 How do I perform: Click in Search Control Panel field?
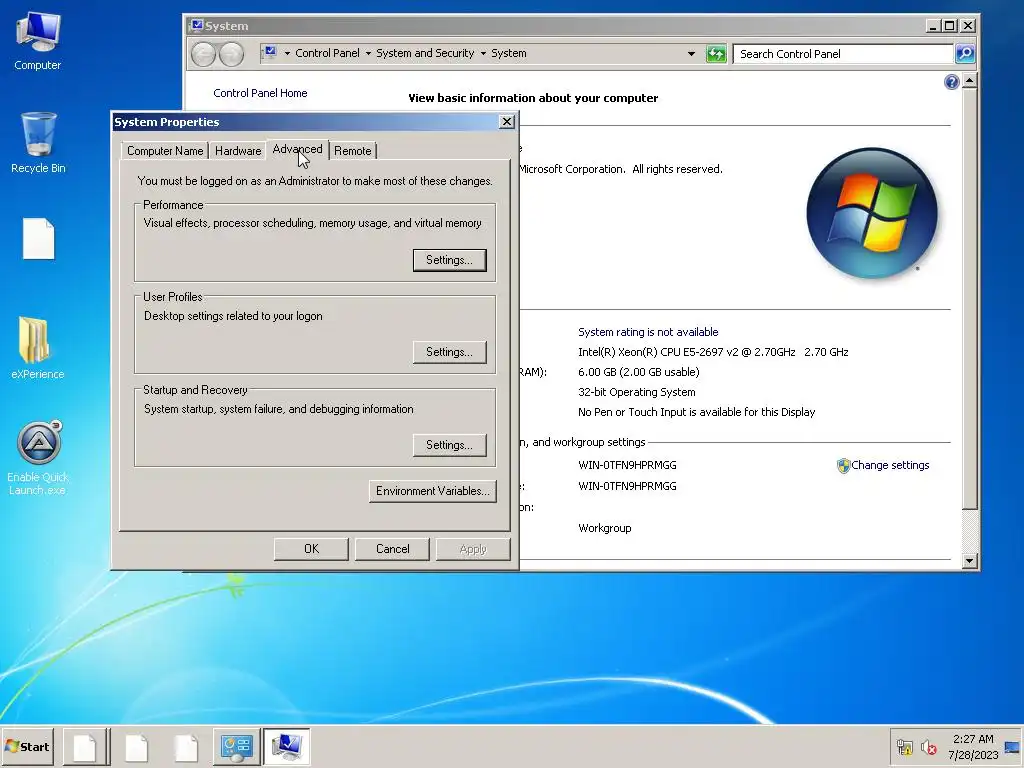pos(842,54)
